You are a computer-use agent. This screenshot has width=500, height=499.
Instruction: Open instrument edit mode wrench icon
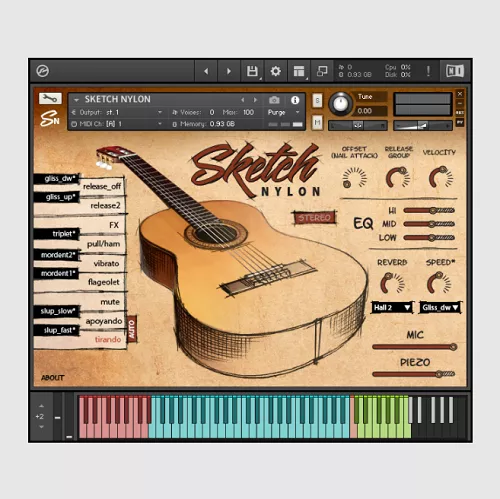[50, 98]
